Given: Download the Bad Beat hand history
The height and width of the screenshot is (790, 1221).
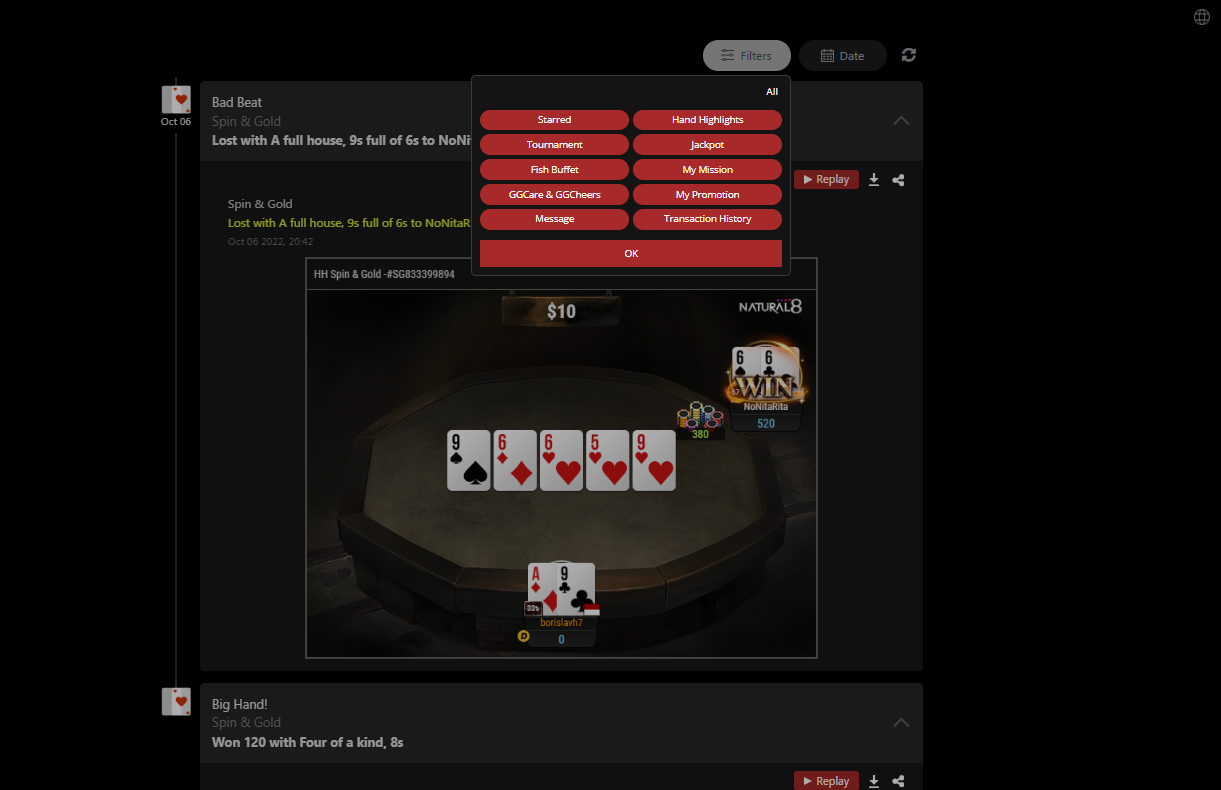Looking at the screenshot, I should pos(873,180).
